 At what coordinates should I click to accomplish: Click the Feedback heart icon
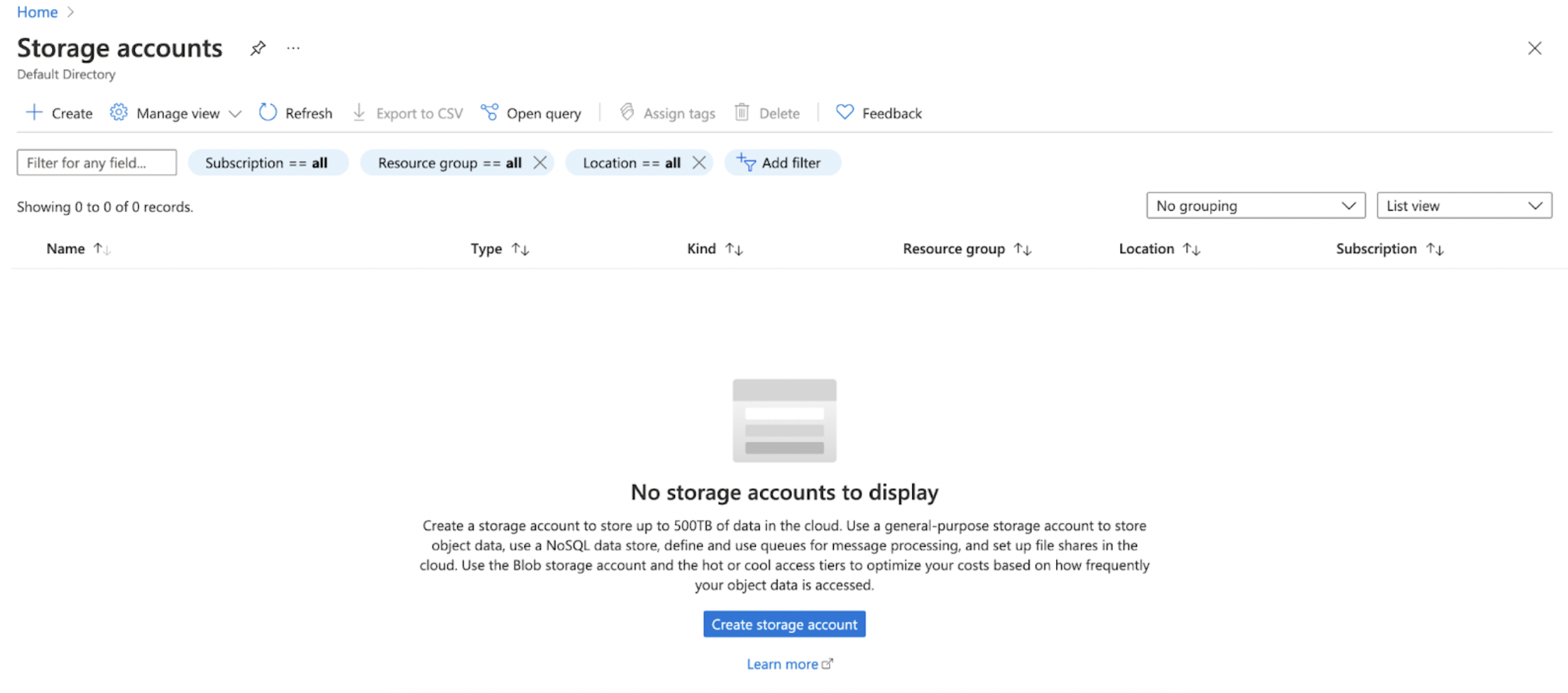coord(844,112)
